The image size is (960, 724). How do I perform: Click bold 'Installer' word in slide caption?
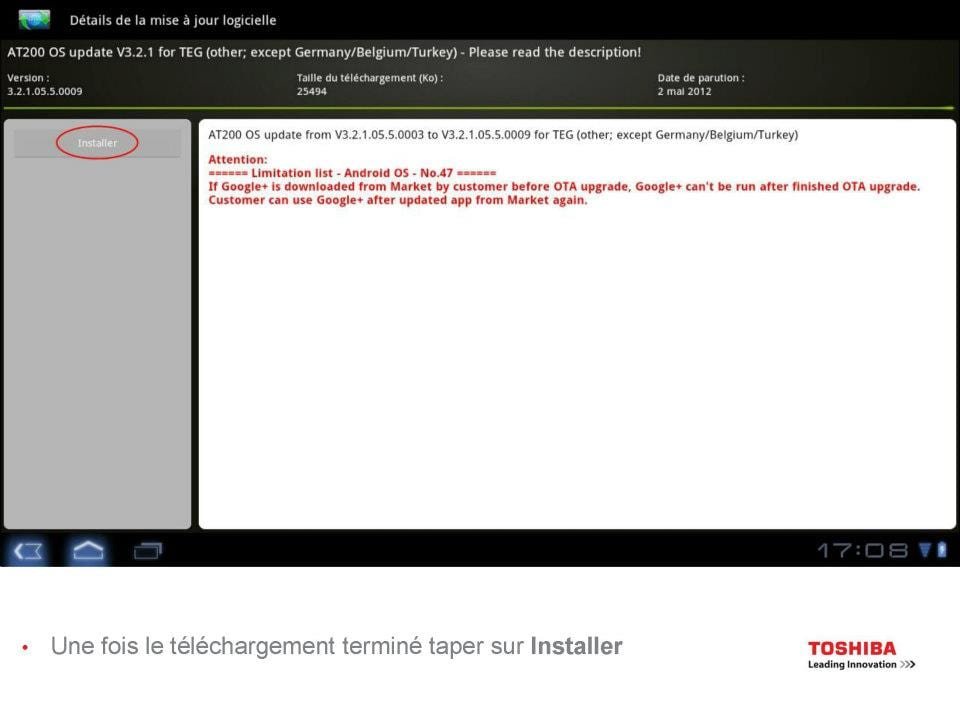[576, 646]
